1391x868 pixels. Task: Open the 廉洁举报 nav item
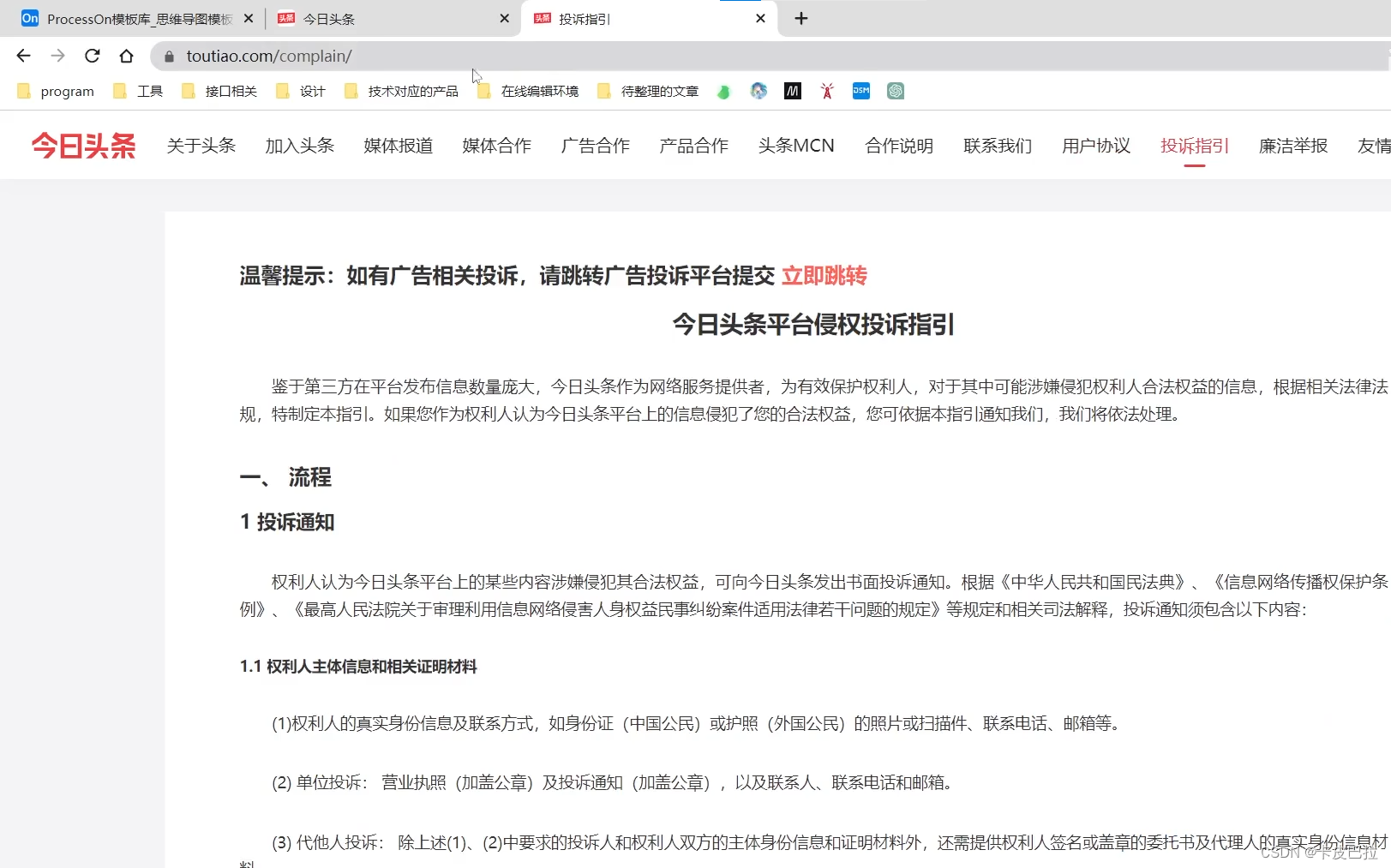[x=1293, y=146]
